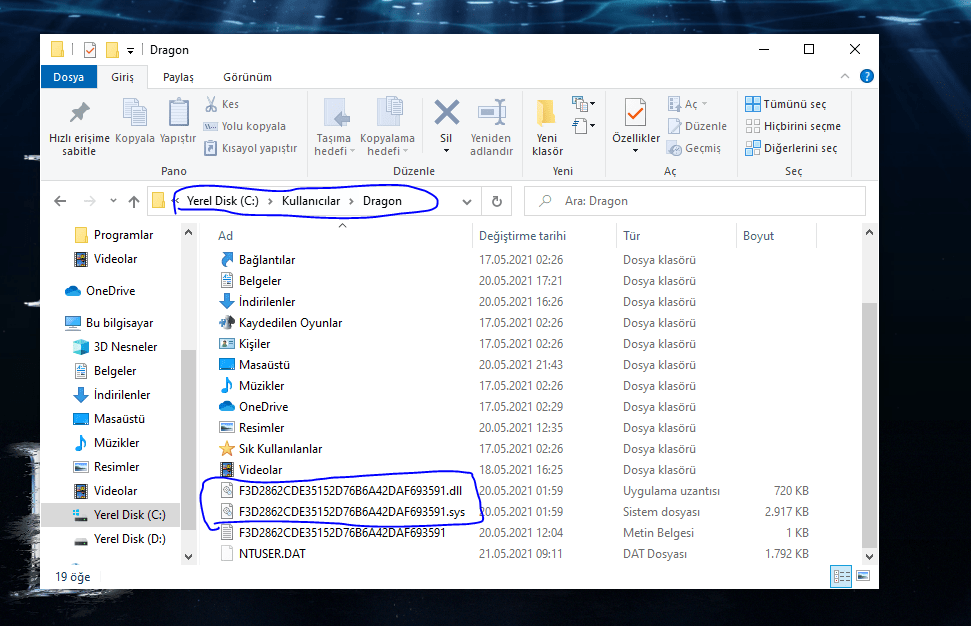Select the F3D2862...693591.dll file

click(x=351, y=491)
